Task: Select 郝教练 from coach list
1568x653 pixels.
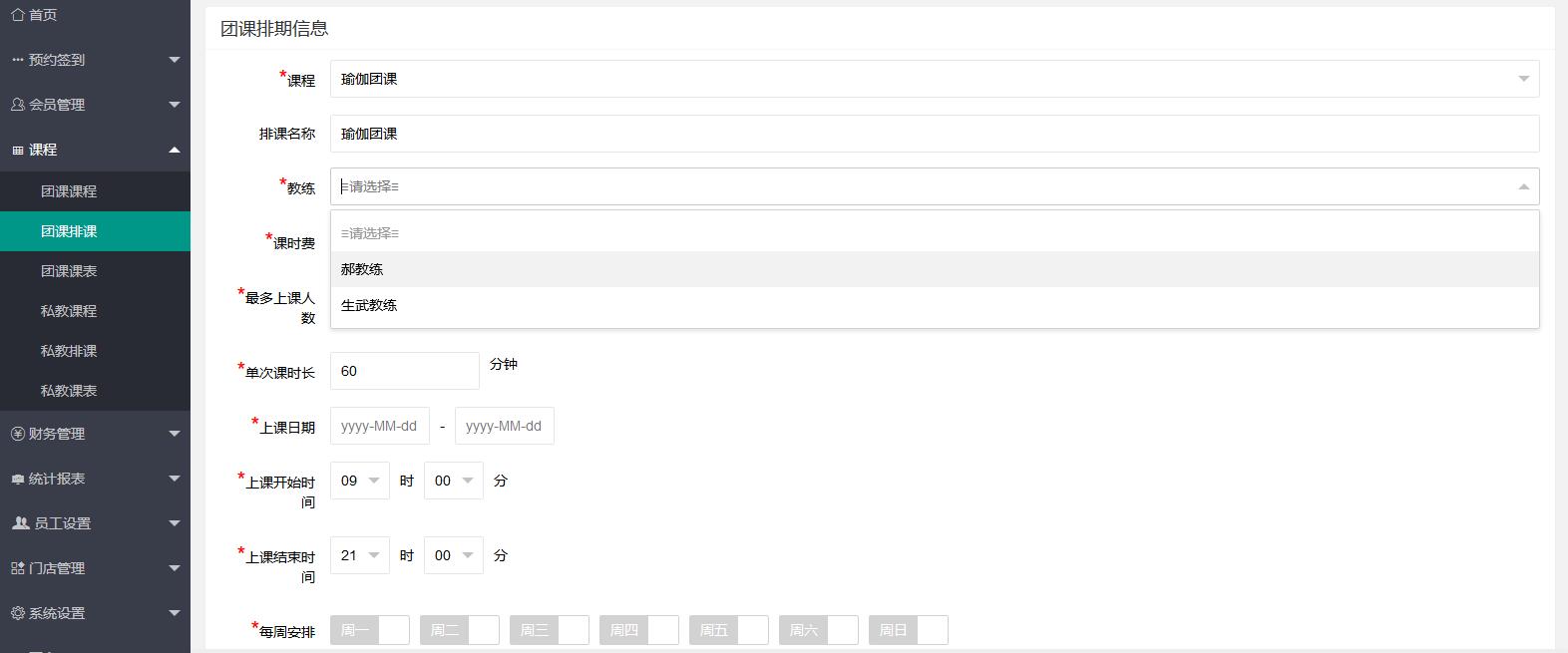Action: click(x=362, y=269)
